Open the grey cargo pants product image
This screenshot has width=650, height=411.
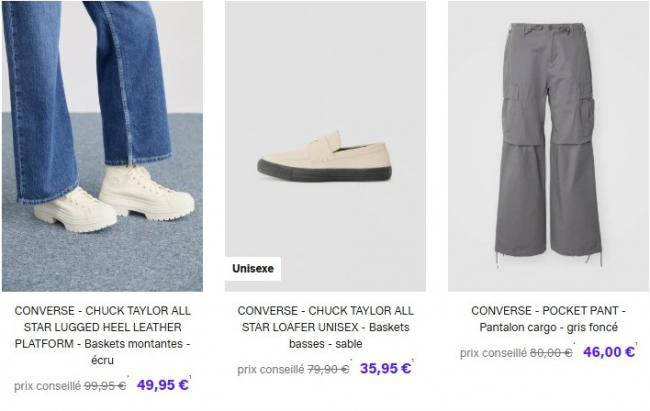point(548,146)
